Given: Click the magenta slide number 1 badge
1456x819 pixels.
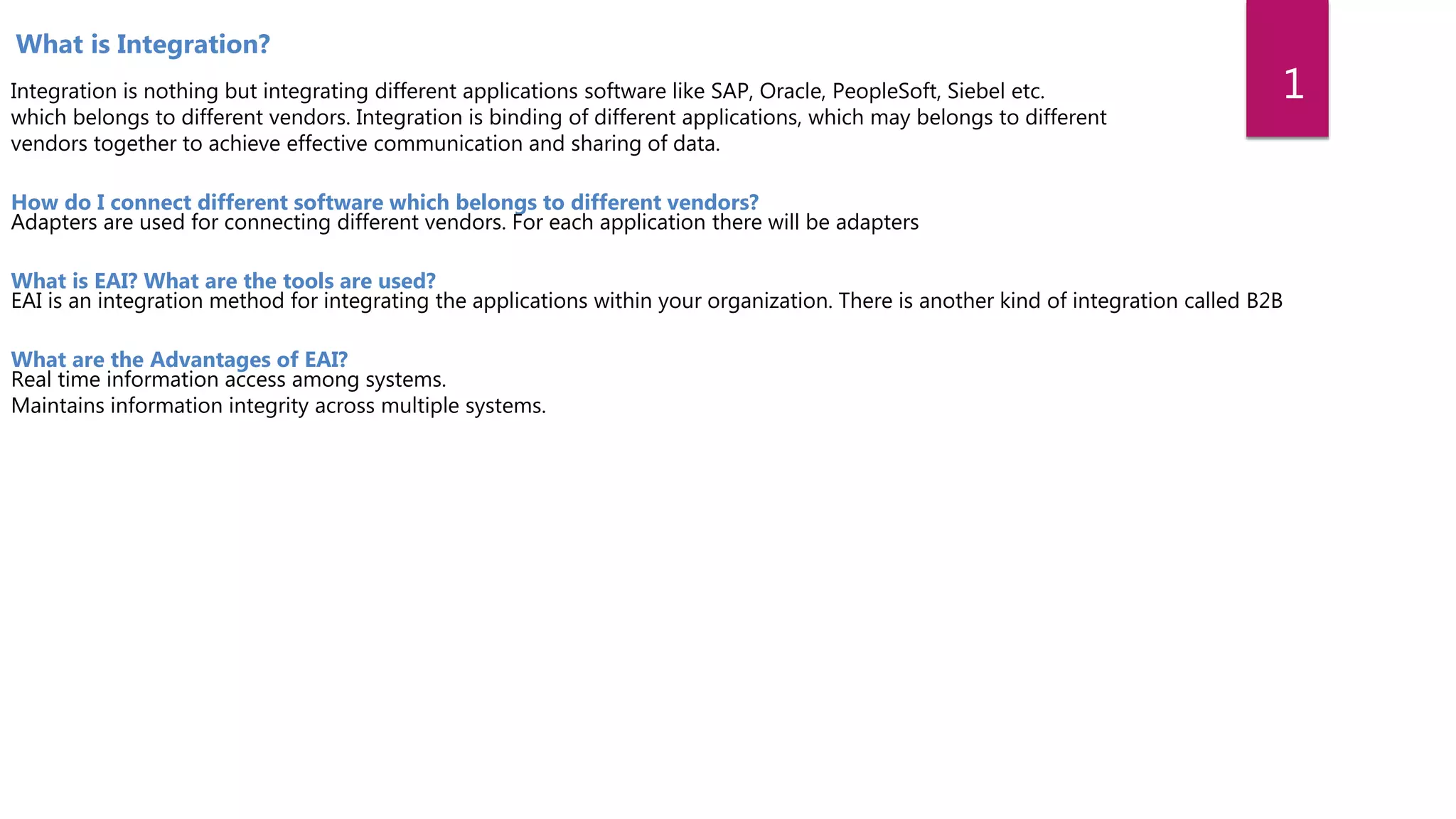Looking at the screenshot, I should pos(1287,71).
